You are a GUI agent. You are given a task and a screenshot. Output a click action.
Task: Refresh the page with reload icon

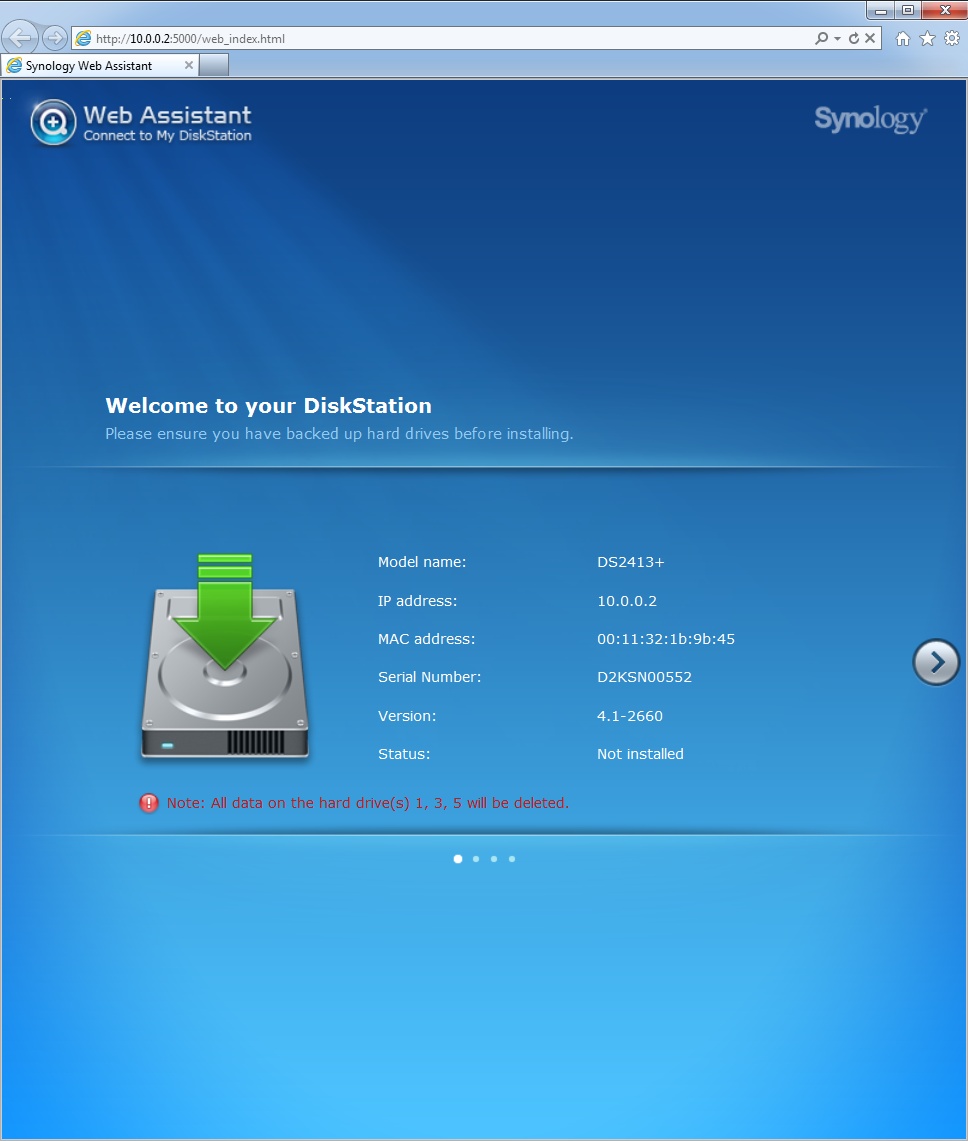point(854,38)
